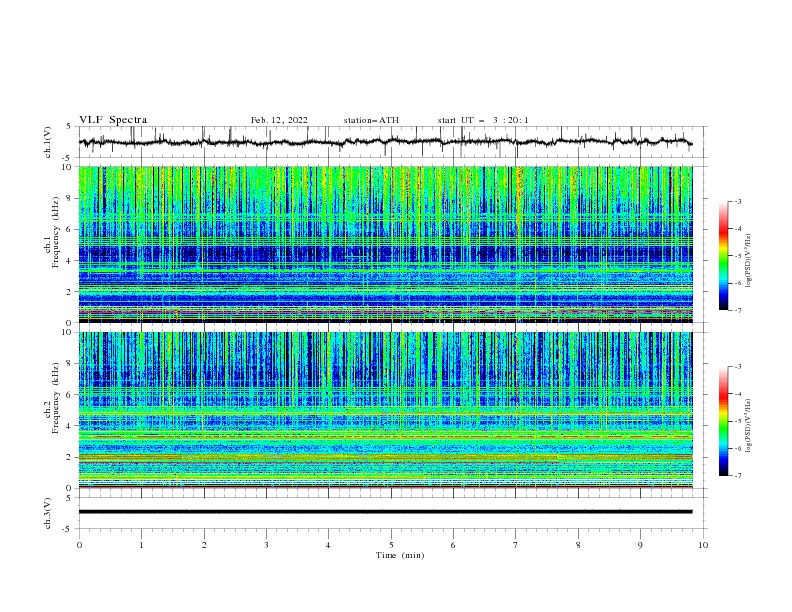
Task: Click the "10" label on the time axis
Action: pos(703,545)
